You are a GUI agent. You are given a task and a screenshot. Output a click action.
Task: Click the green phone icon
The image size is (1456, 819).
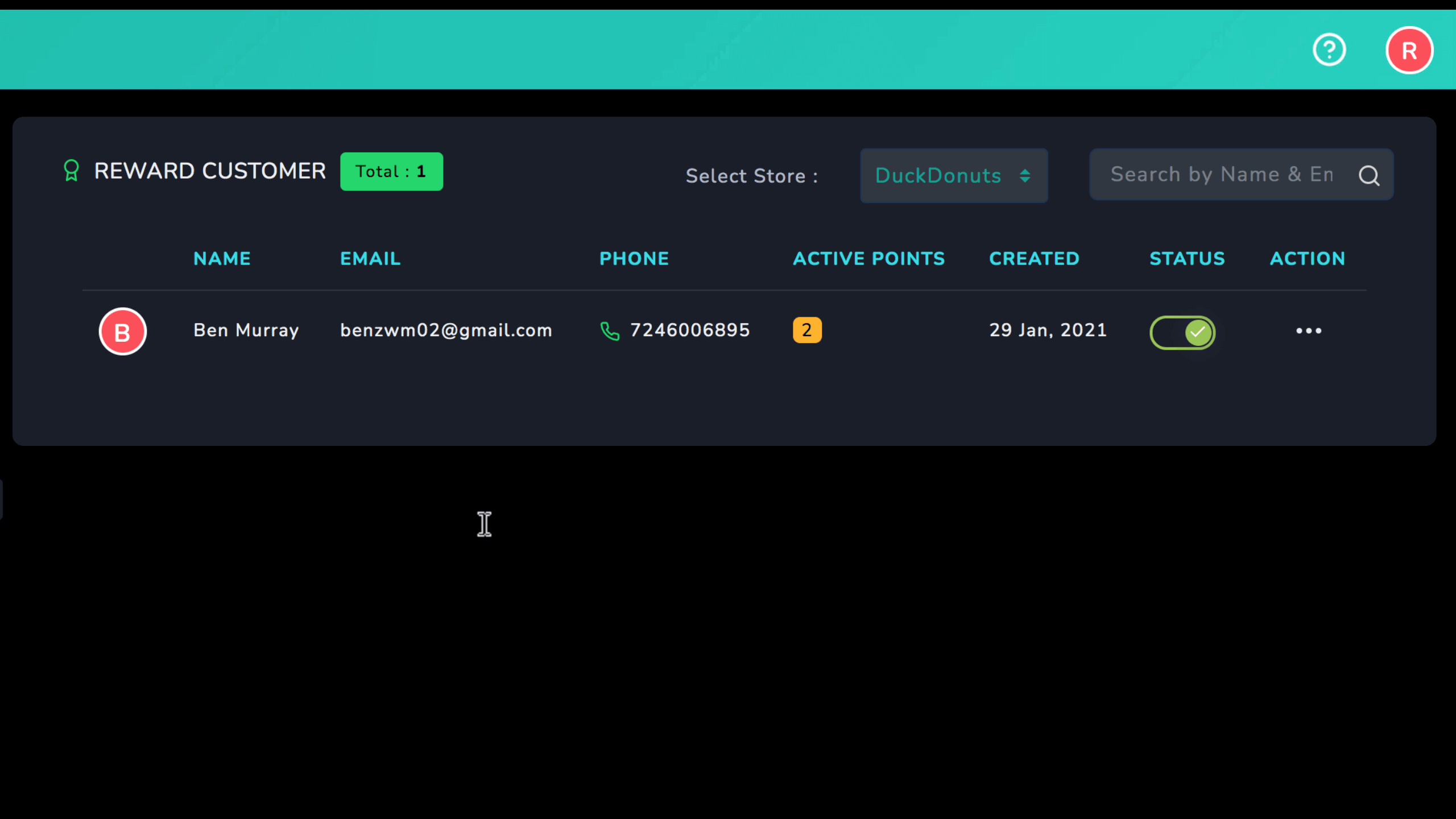tap(610, 331)
